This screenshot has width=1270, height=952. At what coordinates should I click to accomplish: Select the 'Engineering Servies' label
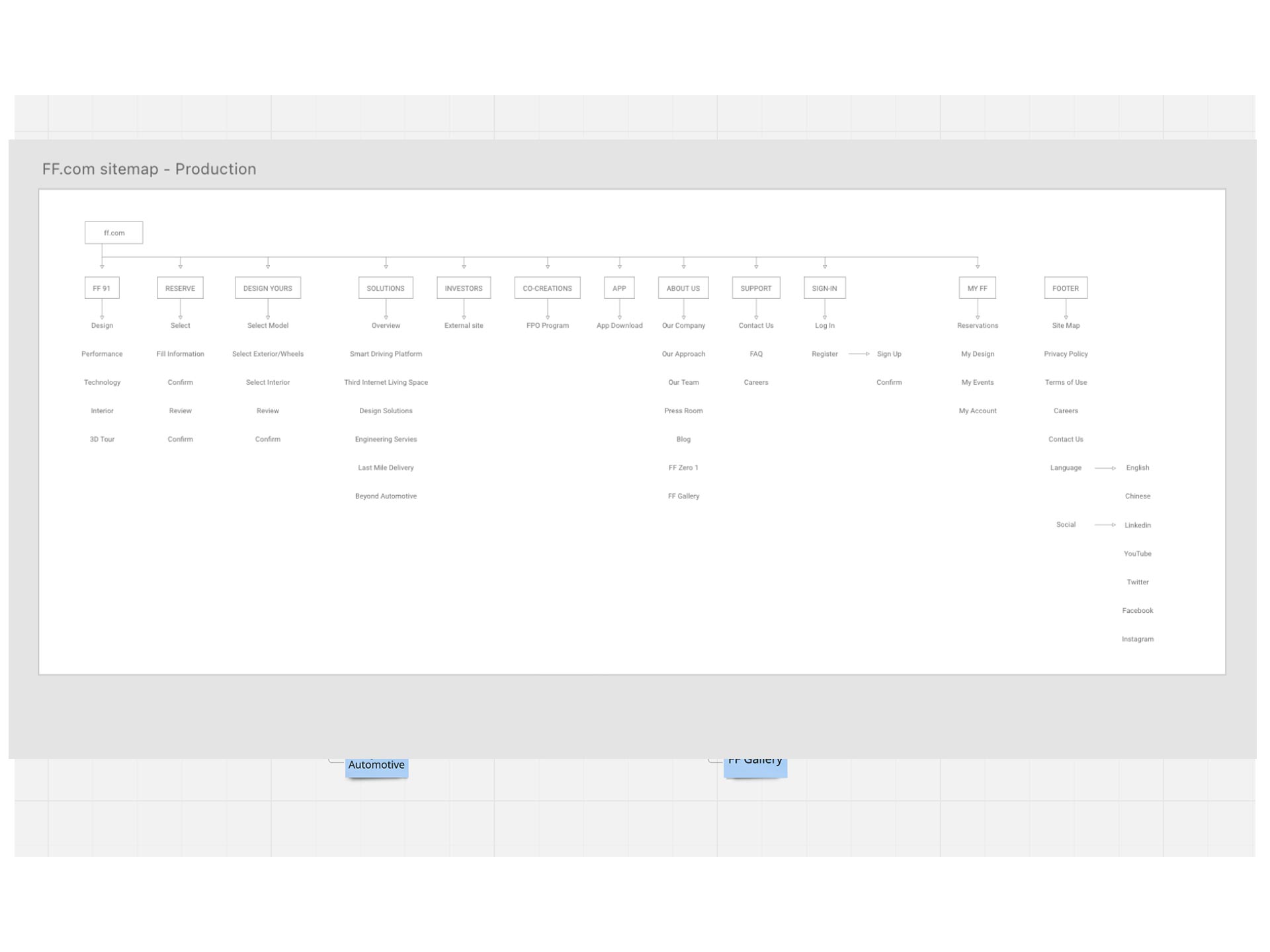386,439
